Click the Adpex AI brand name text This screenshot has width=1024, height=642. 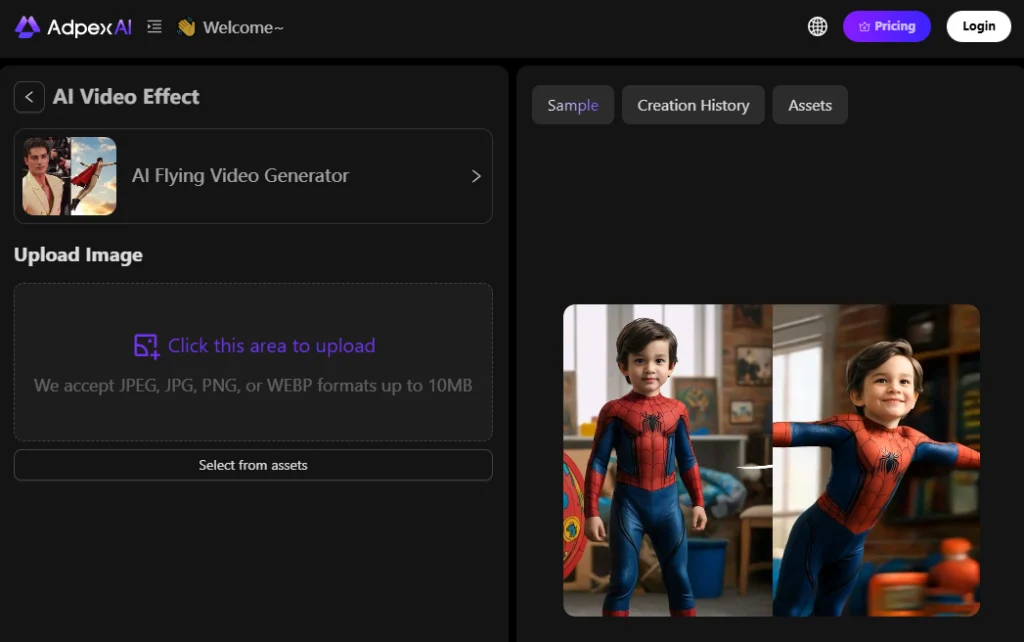tap(89, 27)
